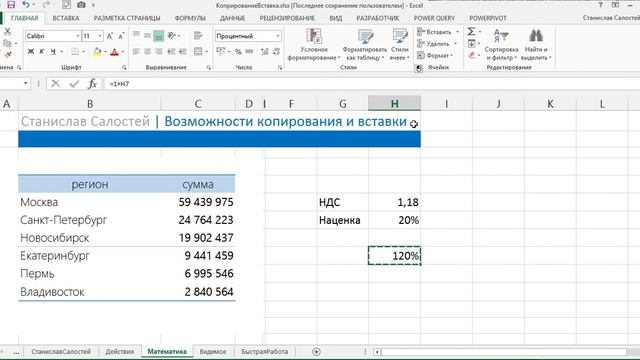The height and width of the screenshot is (360, 640).
Task: Increase decimal places
Action: point(264,52)
